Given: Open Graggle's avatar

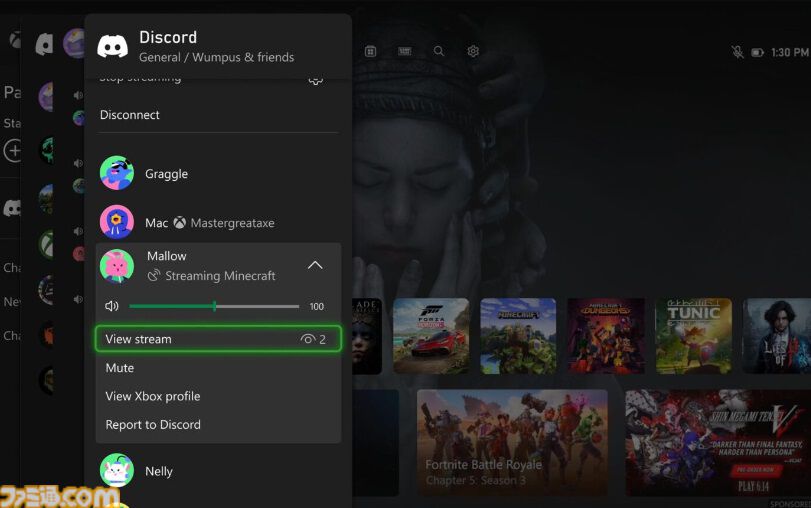Looking at the screenshot, I should pos(117,173).
